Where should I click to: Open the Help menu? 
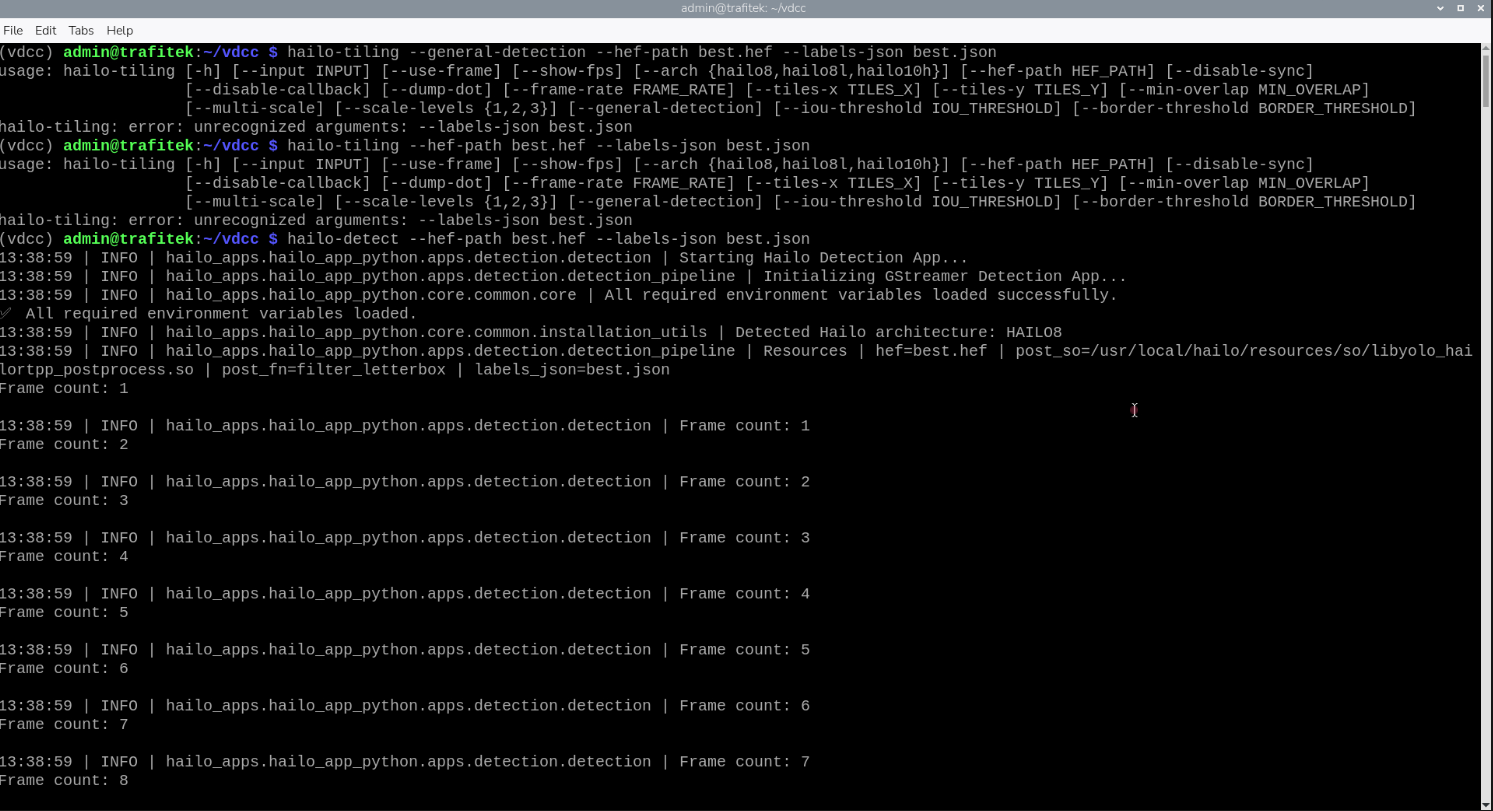pos(119,30)
